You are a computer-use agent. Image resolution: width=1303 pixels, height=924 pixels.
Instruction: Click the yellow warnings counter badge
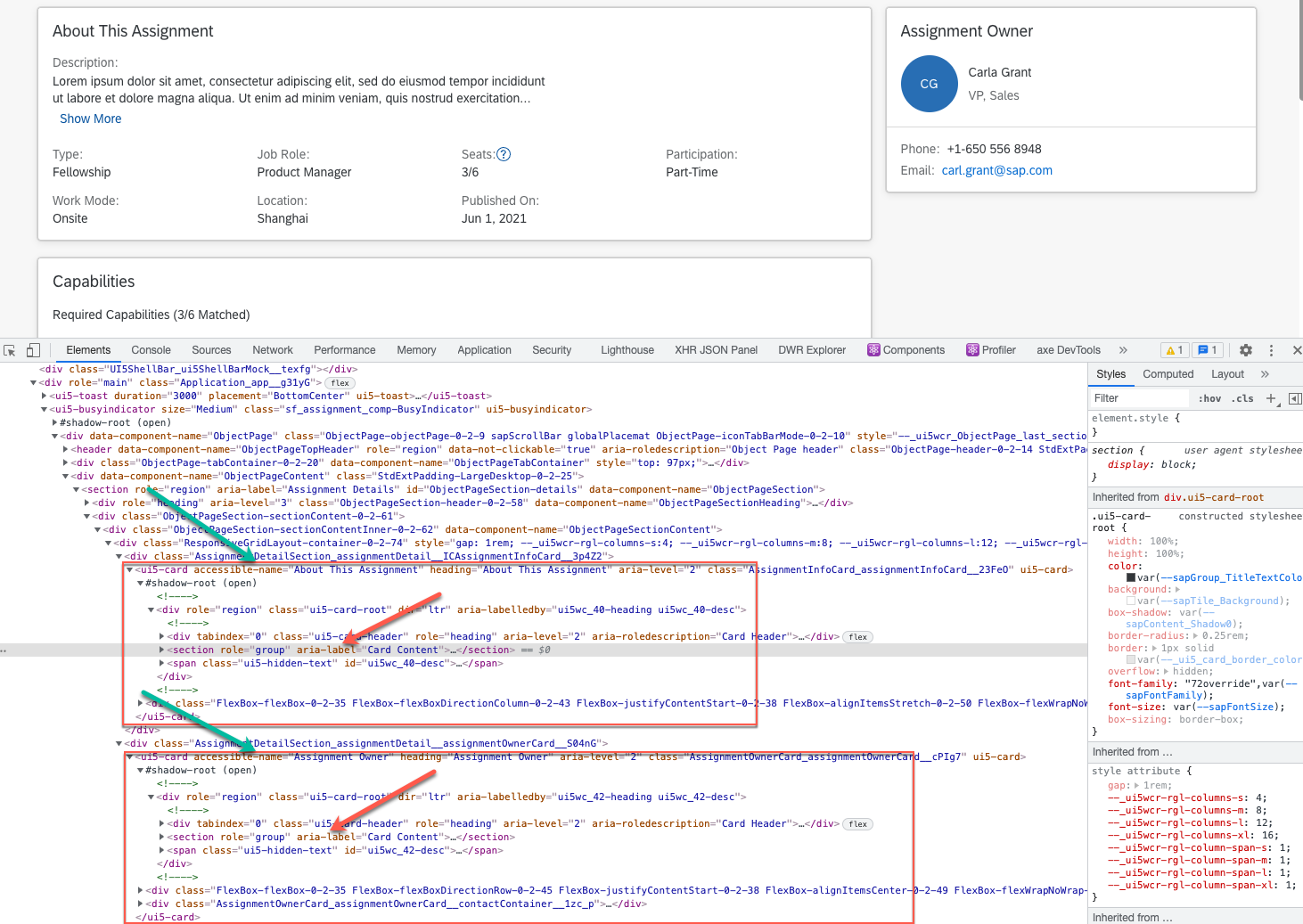click(x=1174, y=350)
